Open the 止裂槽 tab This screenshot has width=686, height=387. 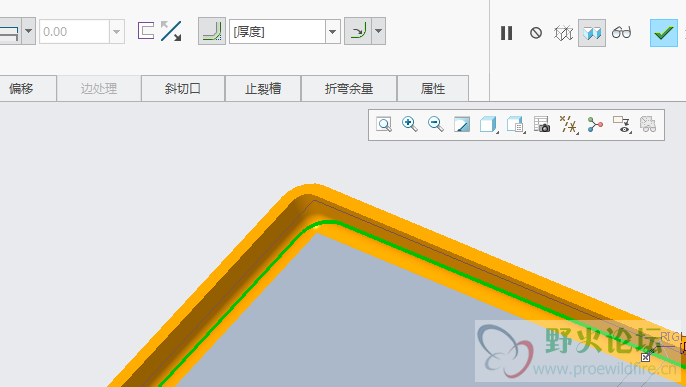pos(263,89)
